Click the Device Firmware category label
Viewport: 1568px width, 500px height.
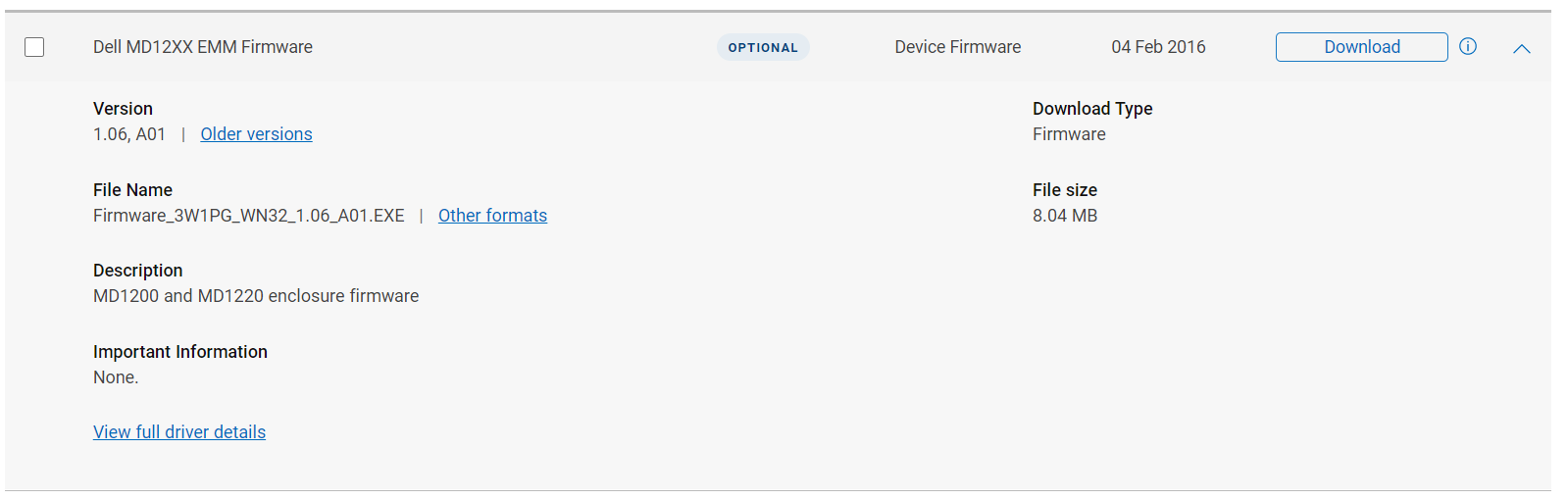(958, 47)
